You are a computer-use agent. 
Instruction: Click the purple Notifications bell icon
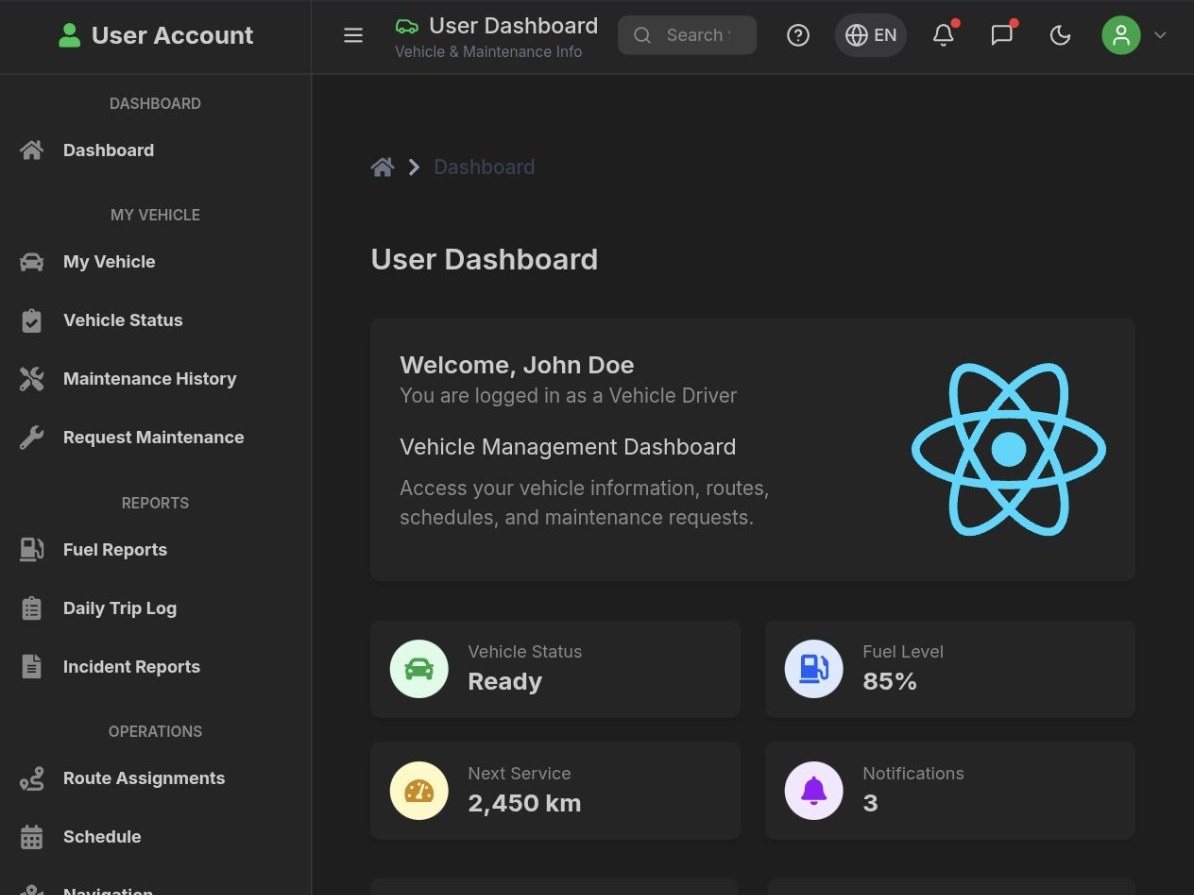pos(813,791)
